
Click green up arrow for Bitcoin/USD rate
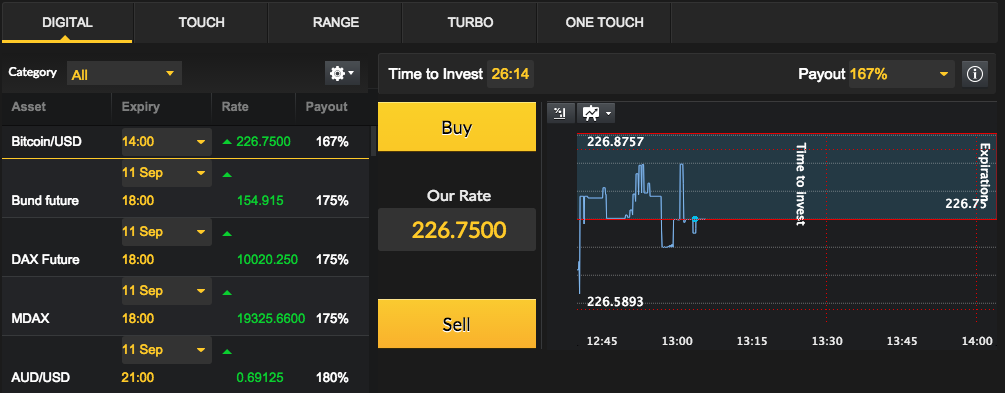[226, 142]
